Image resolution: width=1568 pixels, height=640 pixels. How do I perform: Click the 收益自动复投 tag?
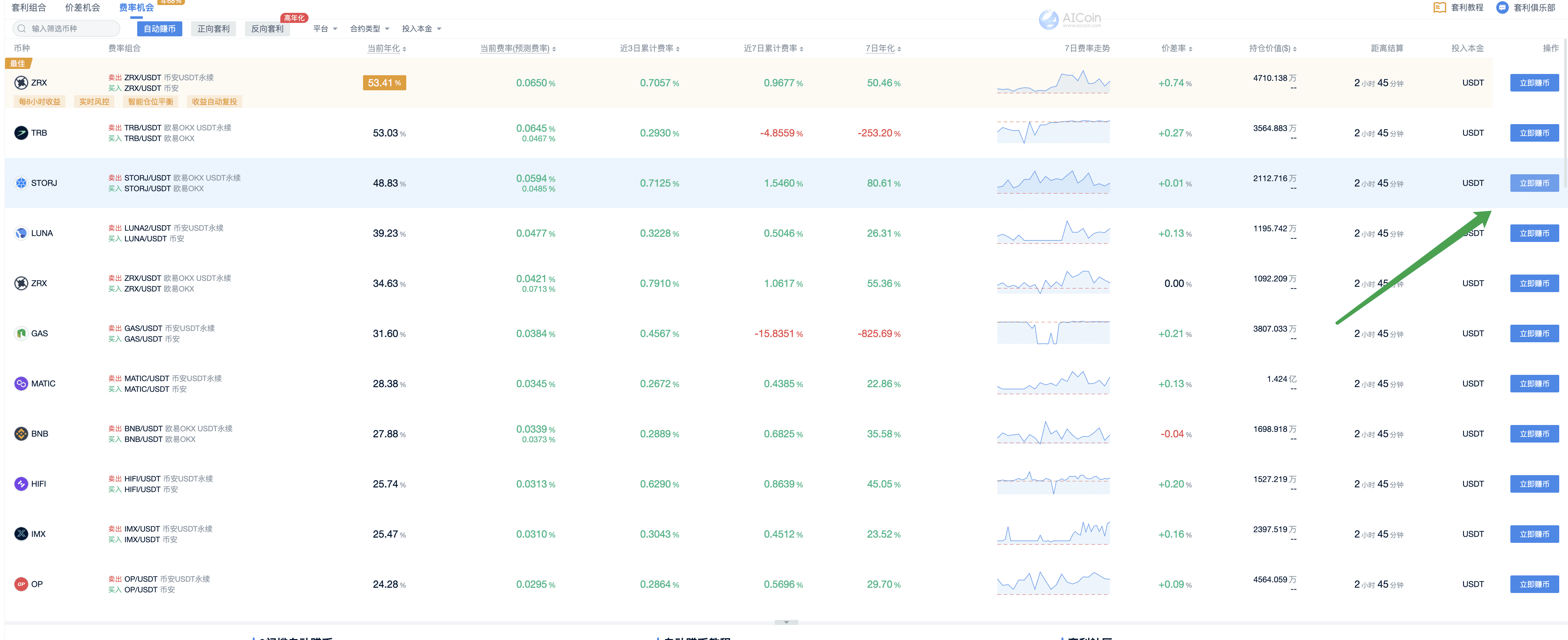[x=214, y=102]
